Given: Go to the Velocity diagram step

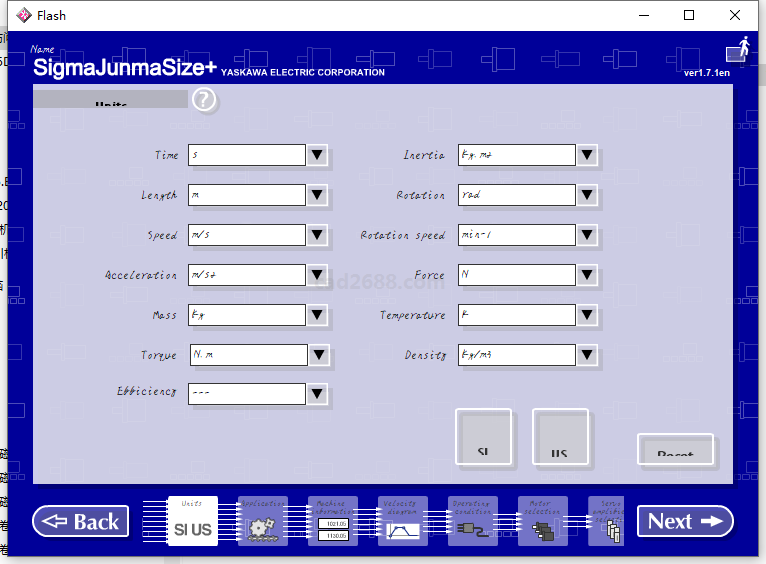Looking at the screenshot, I should pos(402,521).
